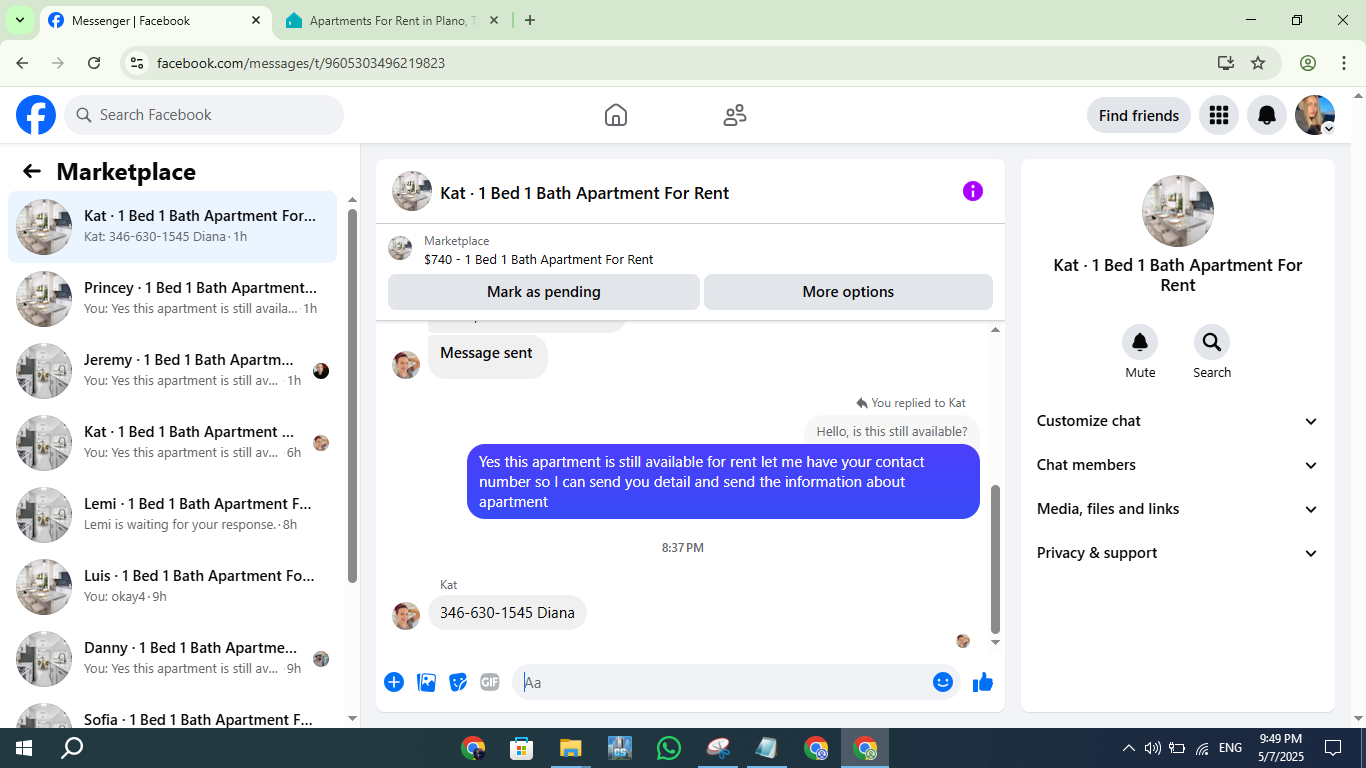Open Windows taskbar search
1366x768 pixels.
point(72,748)
